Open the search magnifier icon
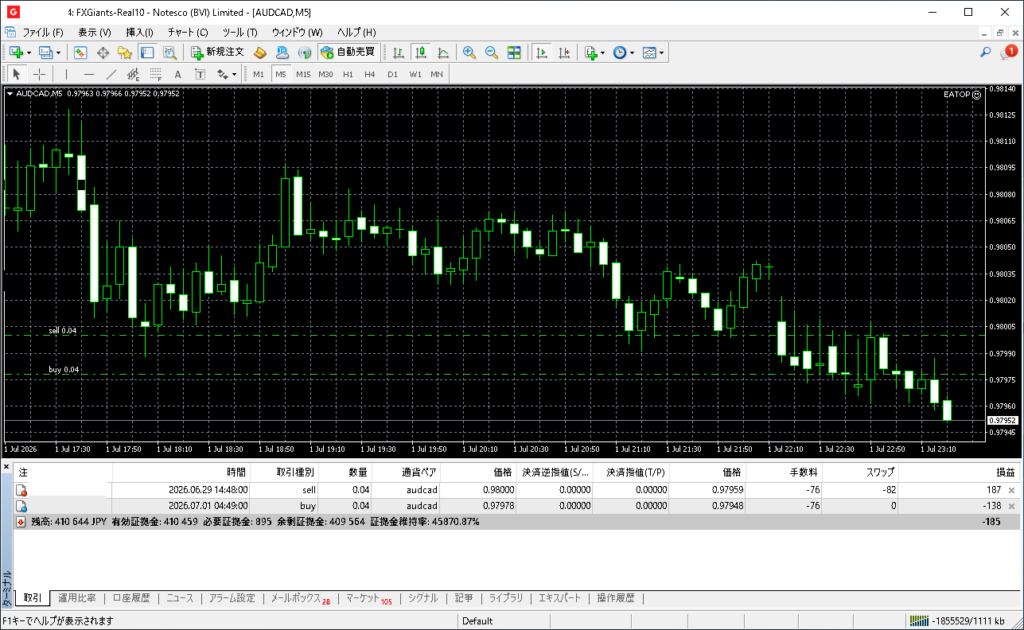The image size is (1024, 630). point(985,52)
